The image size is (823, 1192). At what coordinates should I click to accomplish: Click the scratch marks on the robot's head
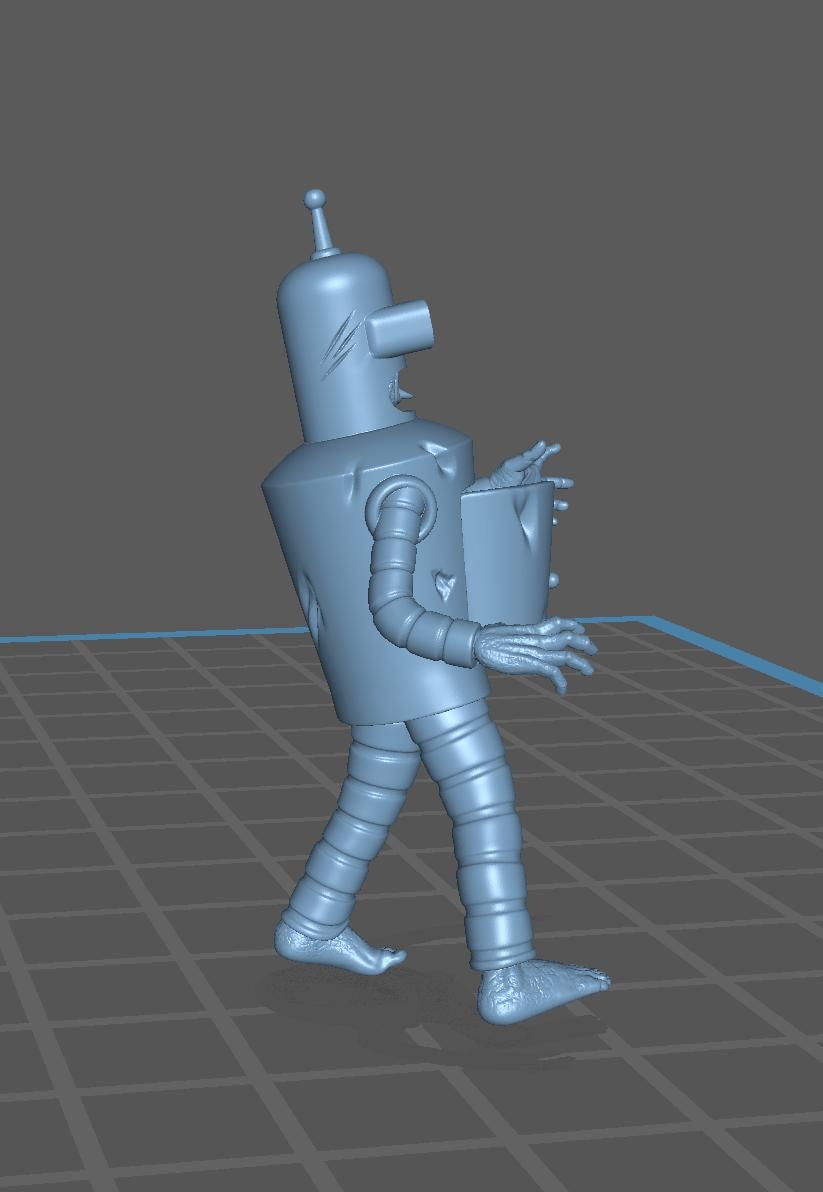coord(338,347)
